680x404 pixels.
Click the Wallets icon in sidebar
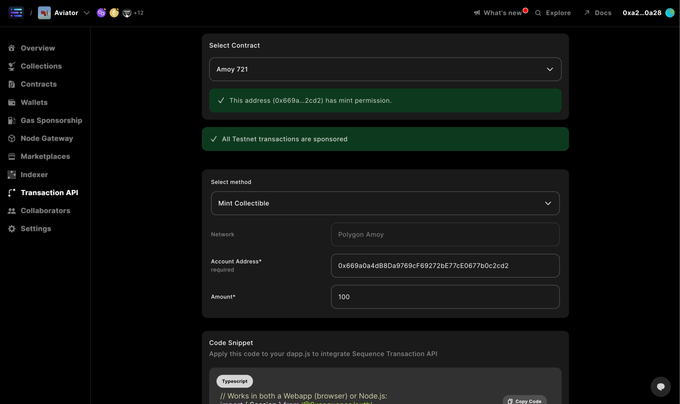[12, 102]
